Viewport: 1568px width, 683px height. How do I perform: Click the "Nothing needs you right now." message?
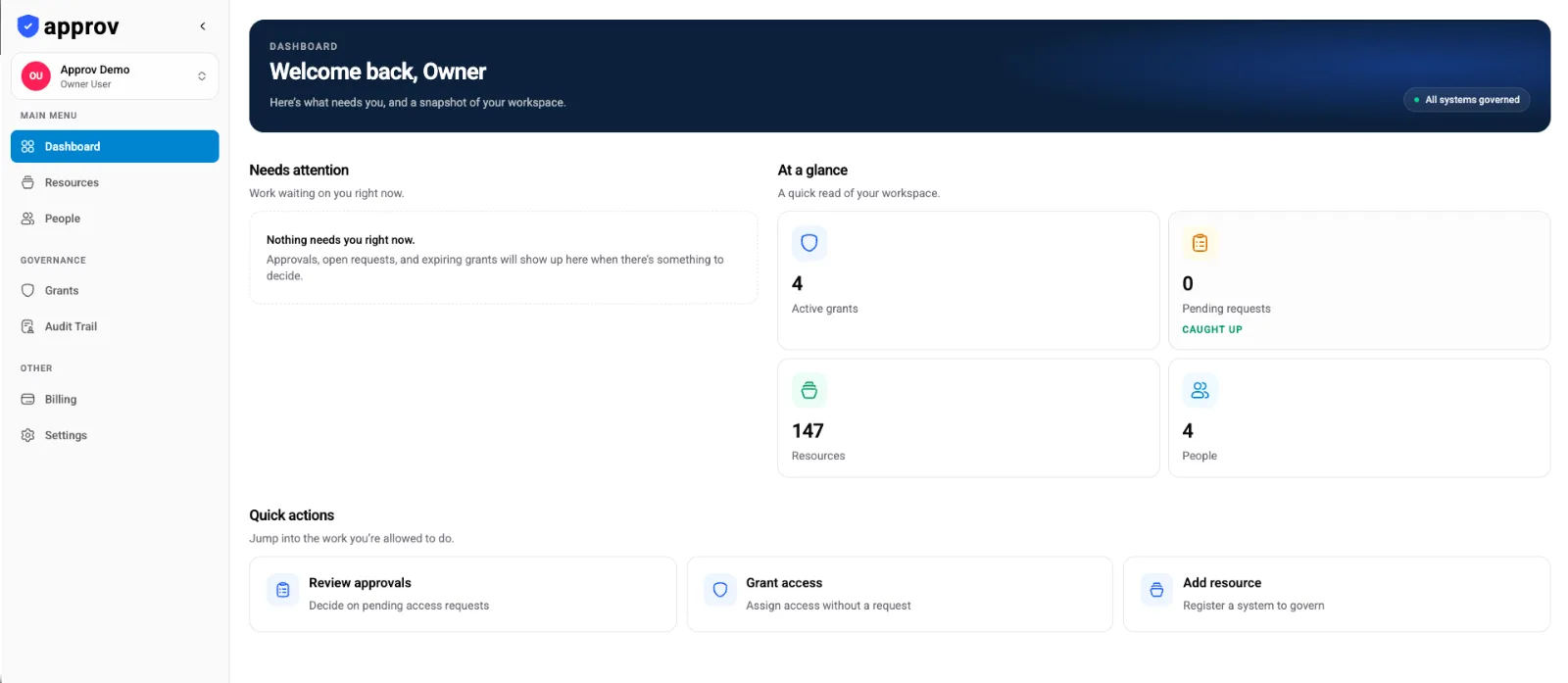coord(340,240)
